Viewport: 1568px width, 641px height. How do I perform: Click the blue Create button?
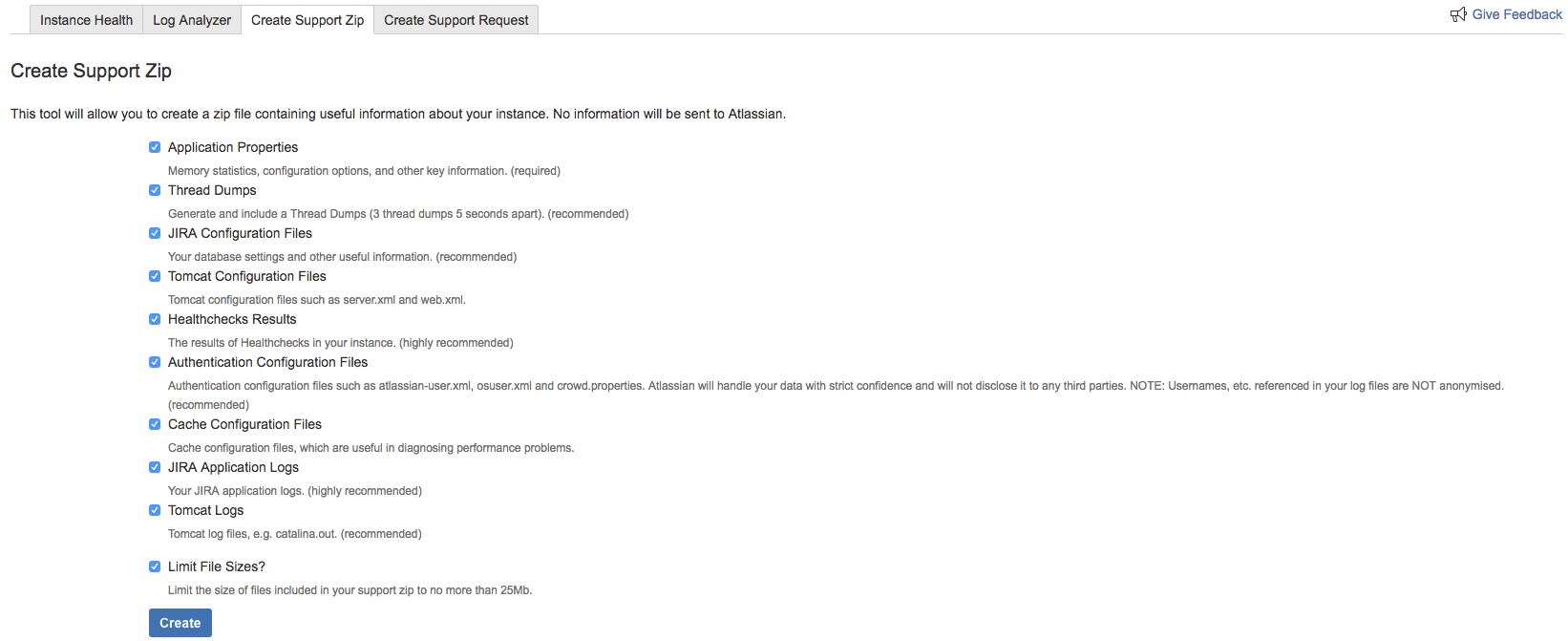[180, 623]
